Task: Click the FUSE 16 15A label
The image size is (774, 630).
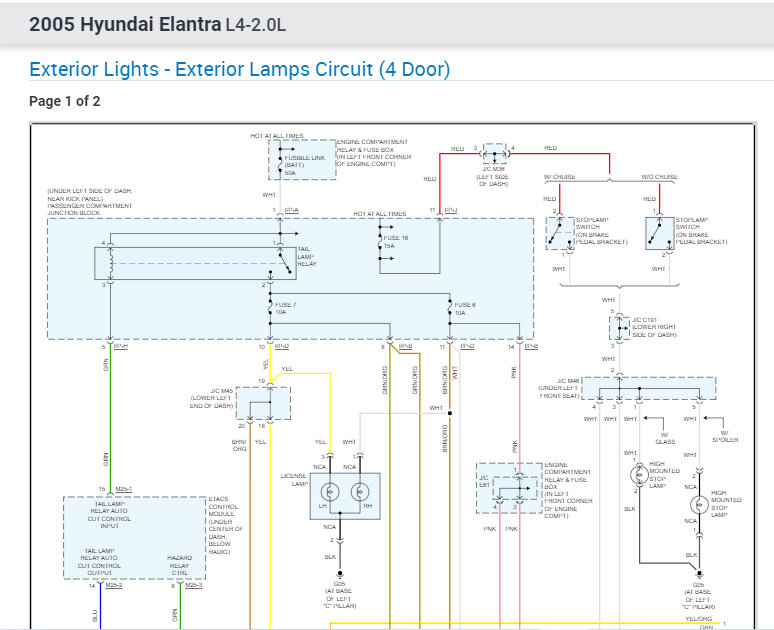Action: coord(396,241)
